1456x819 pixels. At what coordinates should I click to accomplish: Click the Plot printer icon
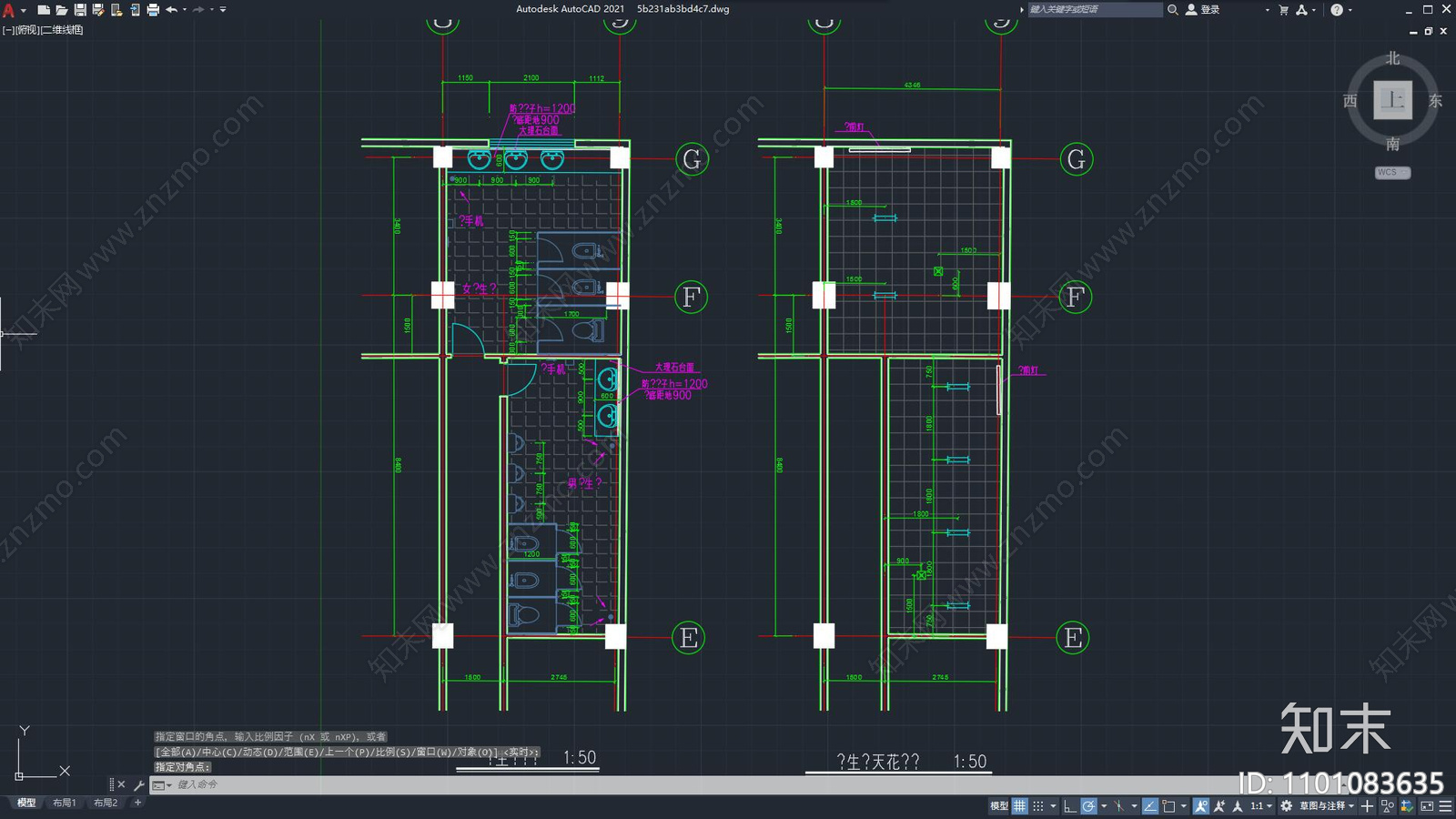[x=153, y=10]
